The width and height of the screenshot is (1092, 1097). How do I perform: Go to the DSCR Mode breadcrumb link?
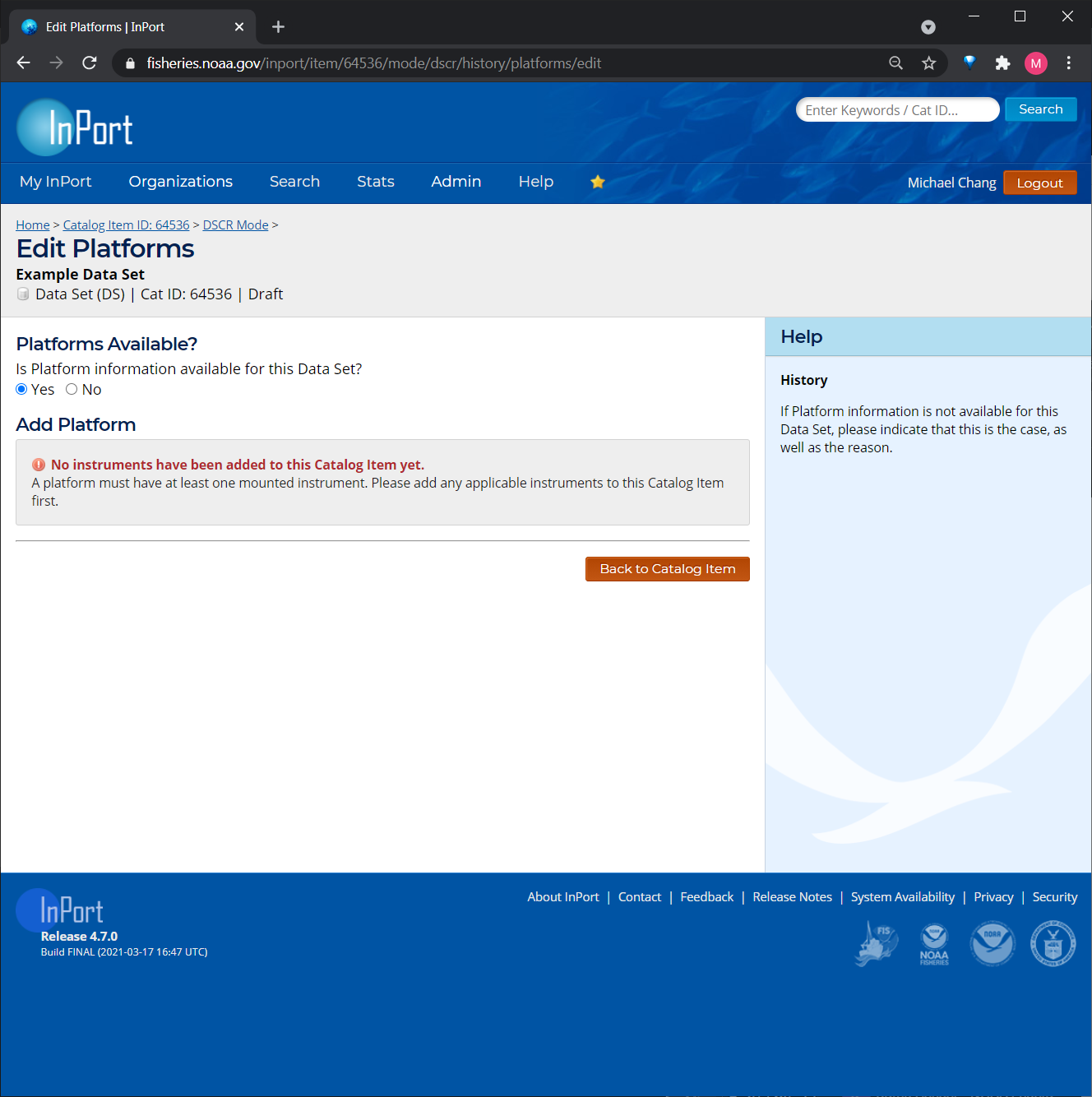coord(236,225)
